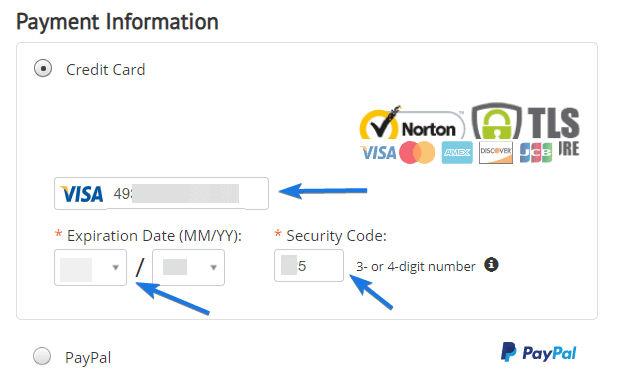Click the AMEX card logo
The image size is (620, 383).
click(x=457, y=152)
